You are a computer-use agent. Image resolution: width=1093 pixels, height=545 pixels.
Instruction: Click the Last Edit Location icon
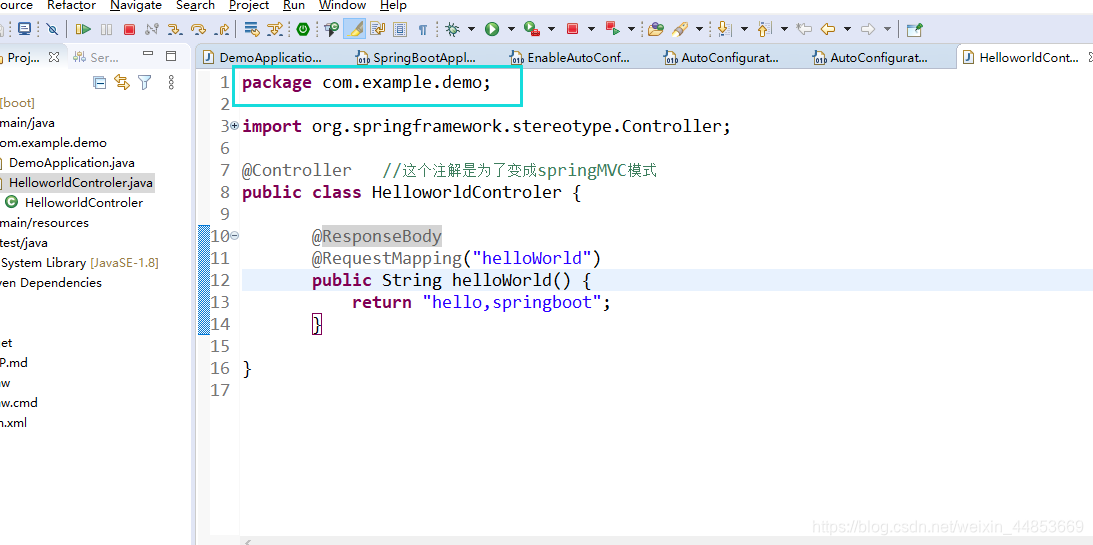coord(804,29)
